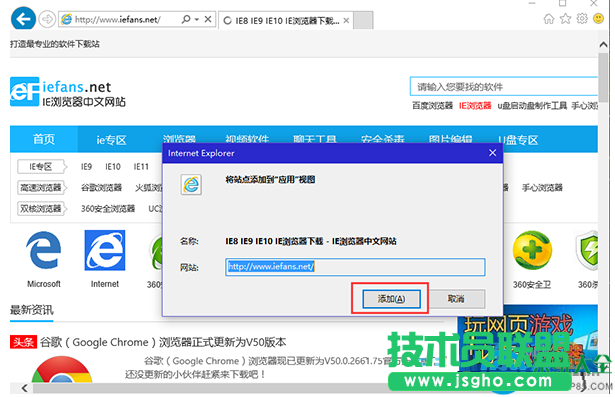Screen dimensions: 615x397
Task: Open the red IE浏览器 hot link
Action: coord(475,106)
